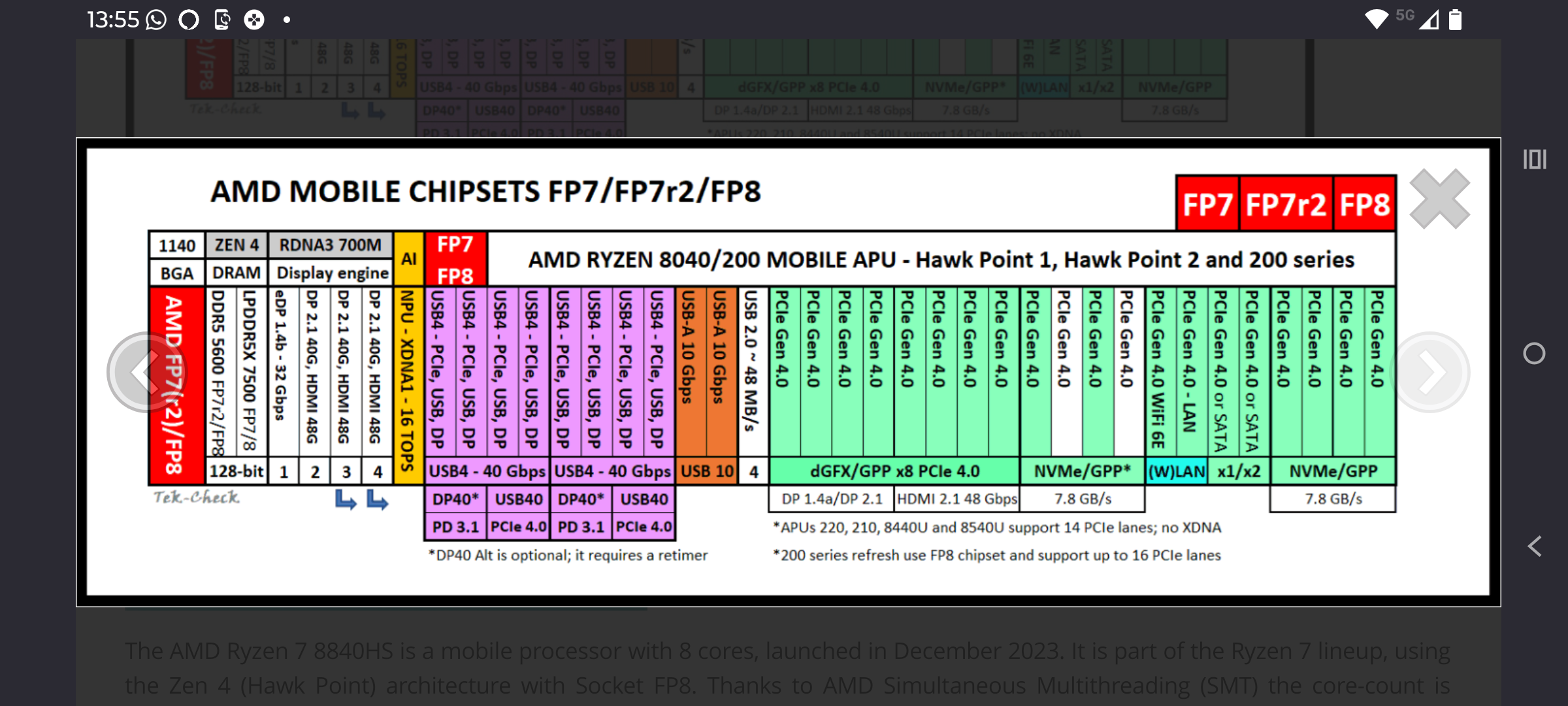Tap the Android home circle button
Viewport: 1568px width, 706px height.
1534,354
